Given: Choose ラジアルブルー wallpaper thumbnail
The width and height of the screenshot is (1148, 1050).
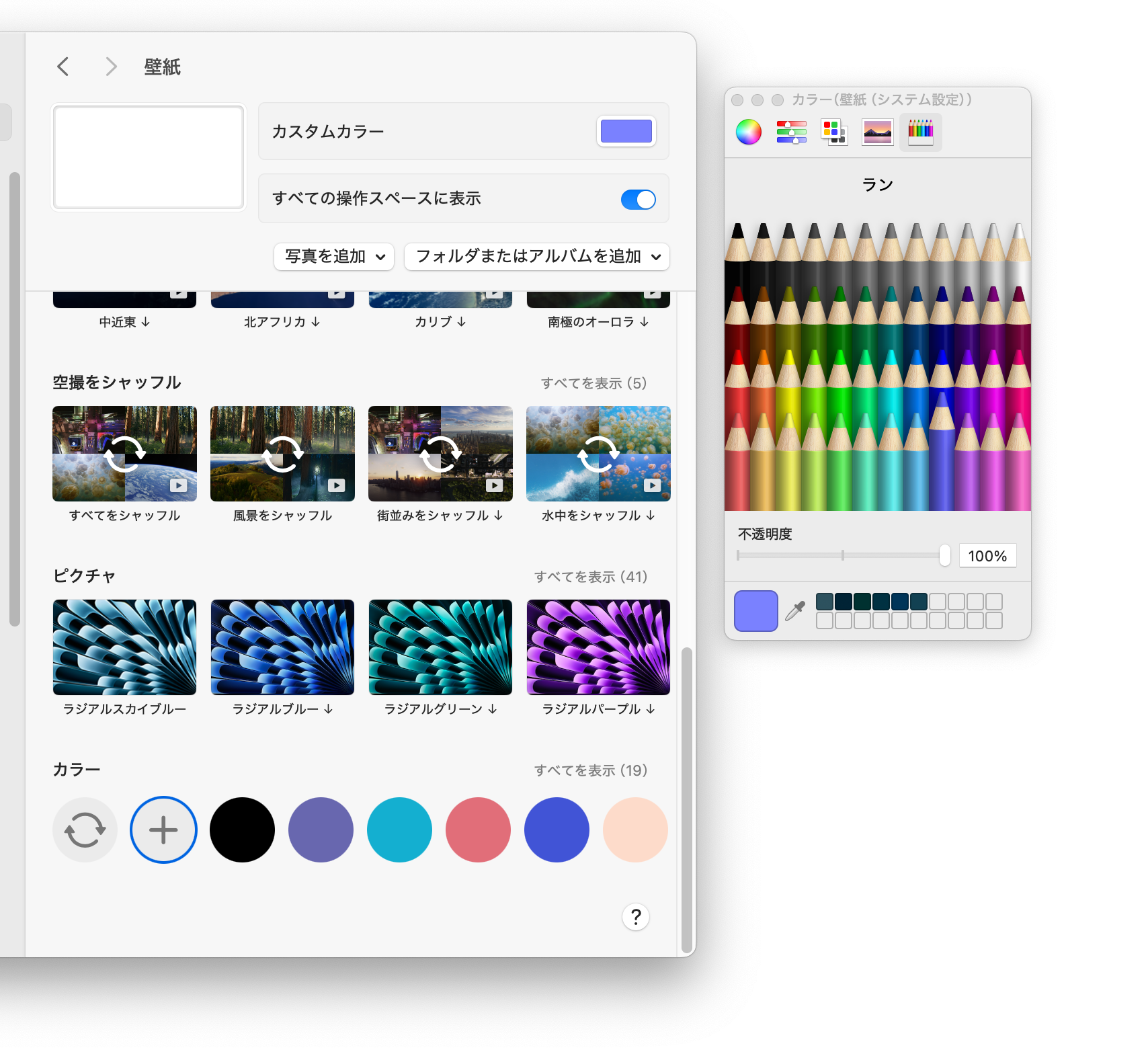Looking at the screenshot, I should 283,647.
